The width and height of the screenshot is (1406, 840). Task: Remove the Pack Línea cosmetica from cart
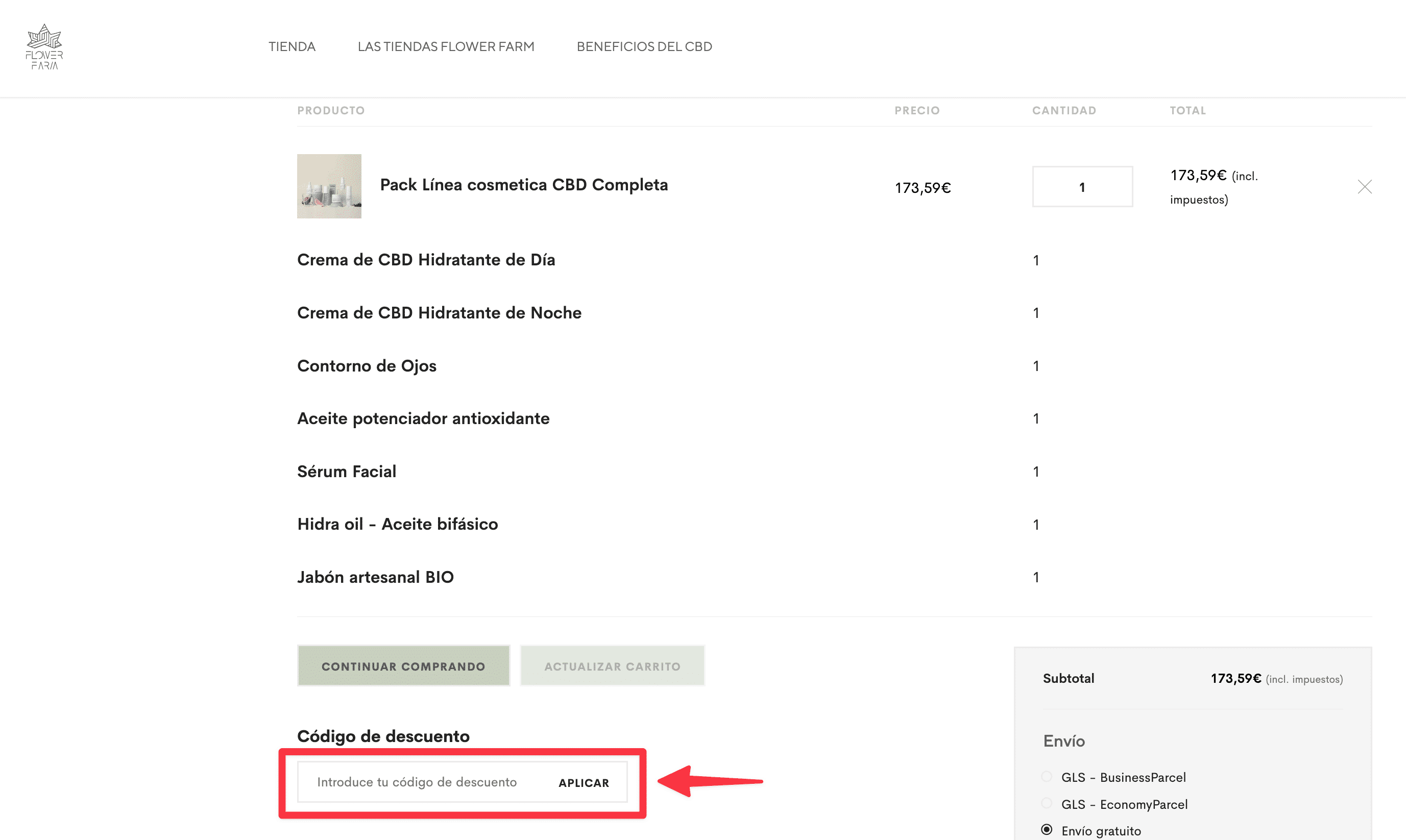click(1365, 187)
